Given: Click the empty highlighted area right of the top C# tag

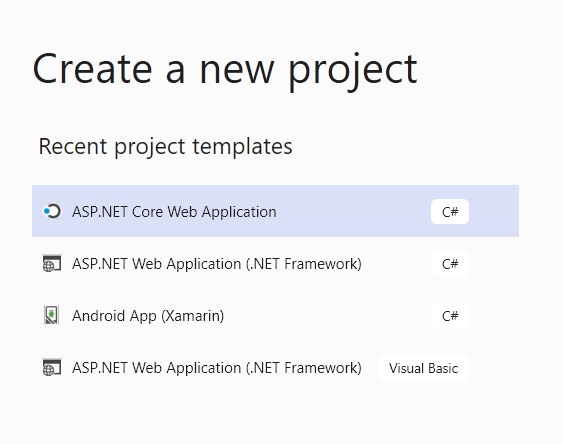Looking at the screenshot, I should pyautogui.click(x=494, y=211).
